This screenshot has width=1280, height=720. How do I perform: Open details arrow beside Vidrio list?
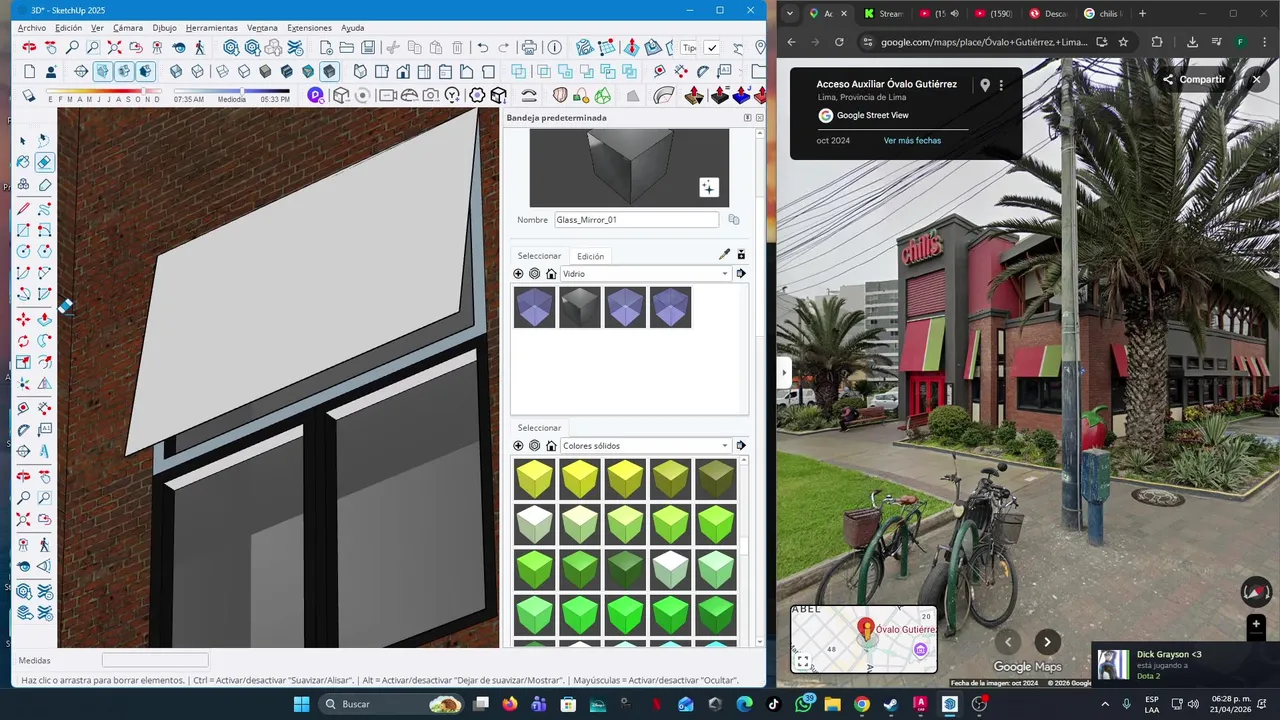click(x=741, y=274)
